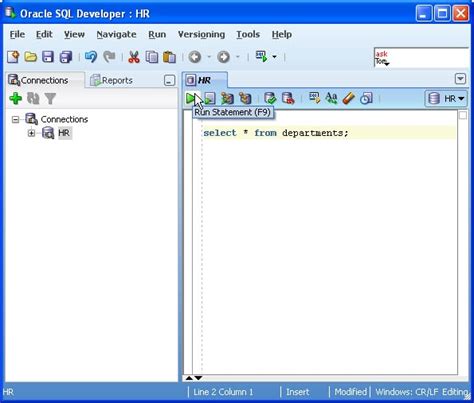The height and width of the screenshot is (403, 474).
Task: Click the Back navigation arrow icon
Action: [x=195, y=57]
